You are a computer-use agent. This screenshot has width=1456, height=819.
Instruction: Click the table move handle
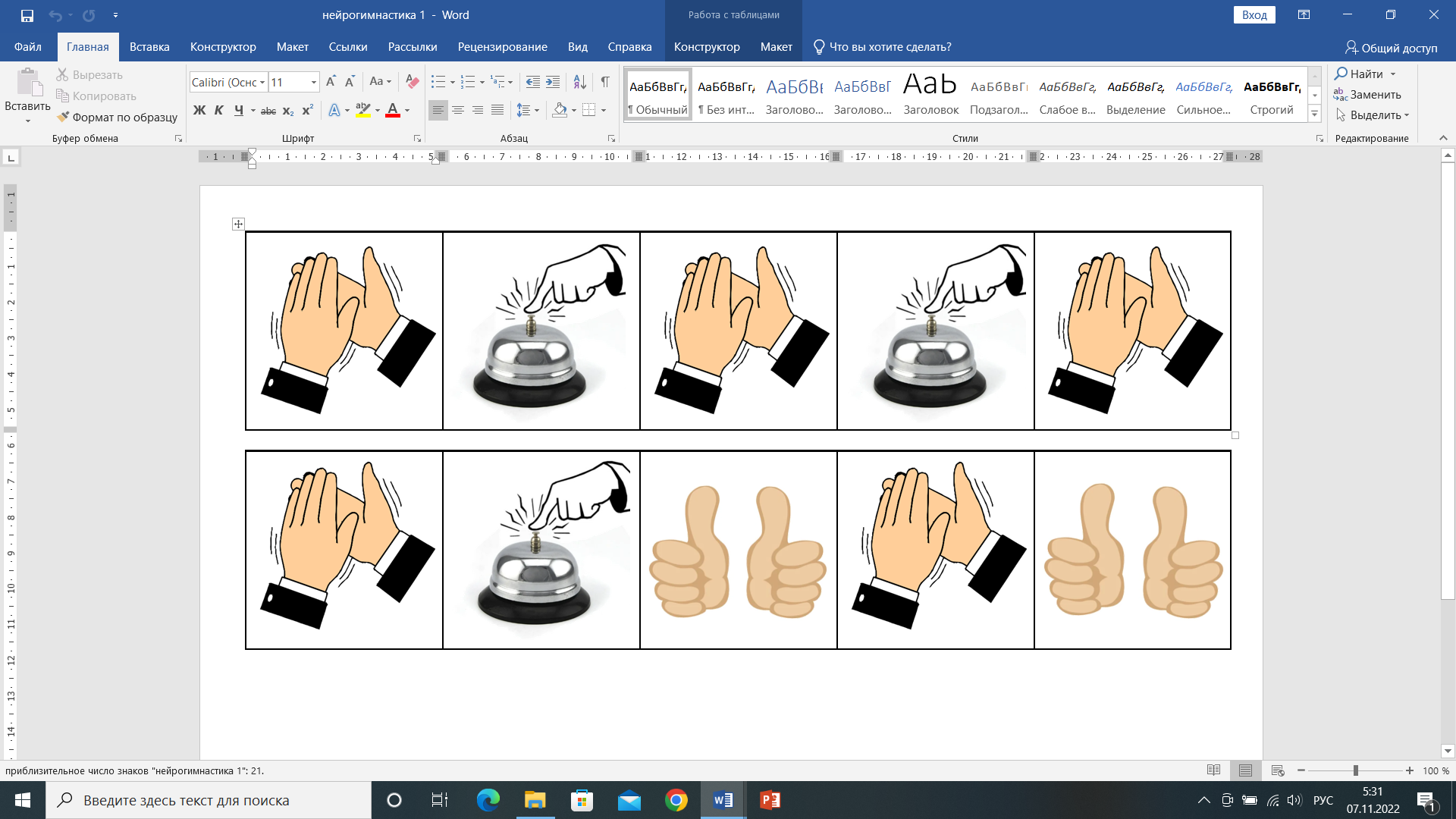click(238, 224)
